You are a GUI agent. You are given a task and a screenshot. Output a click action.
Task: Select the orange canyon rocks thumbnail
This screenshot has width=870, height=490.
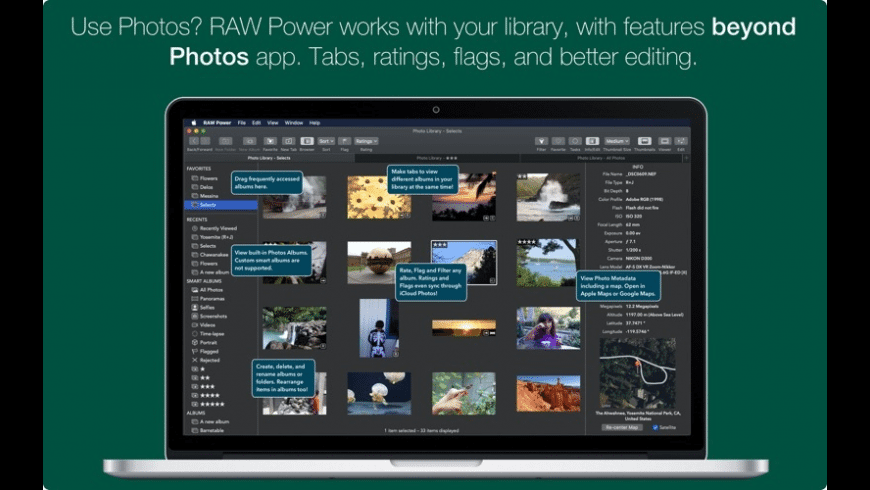(x=548, y=393)
